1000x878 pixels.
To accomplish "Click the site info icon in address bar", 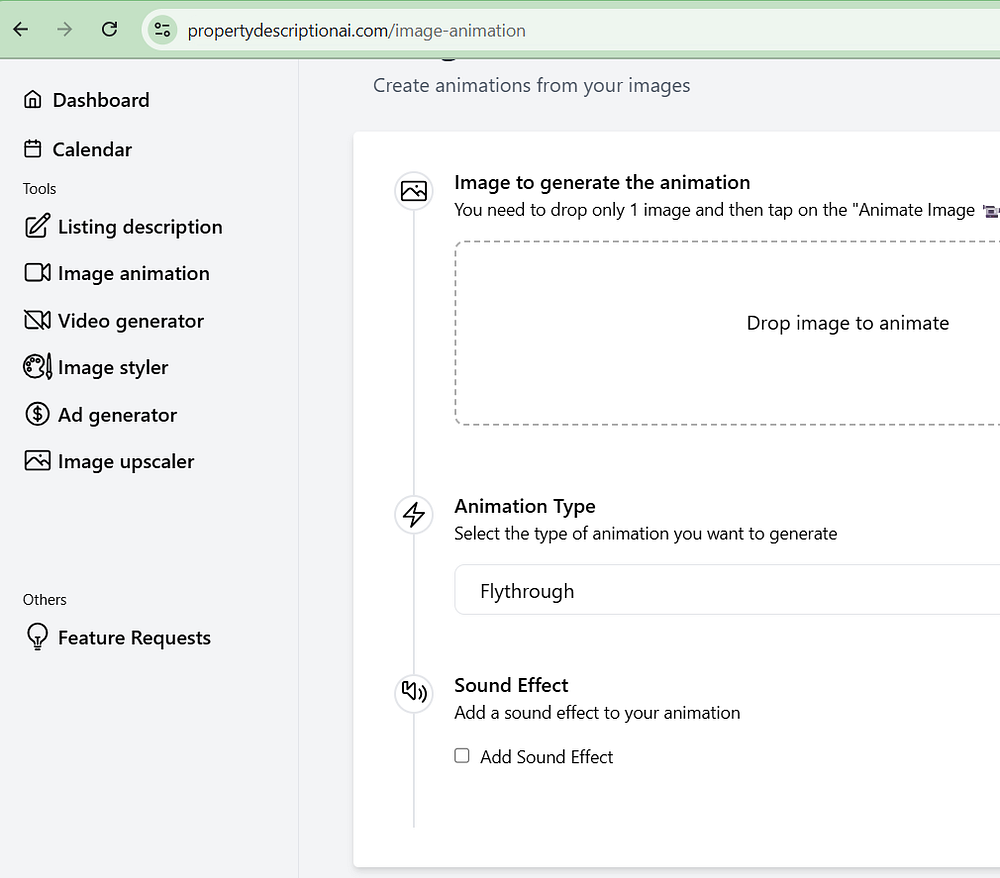I will (x=162, y=30).
